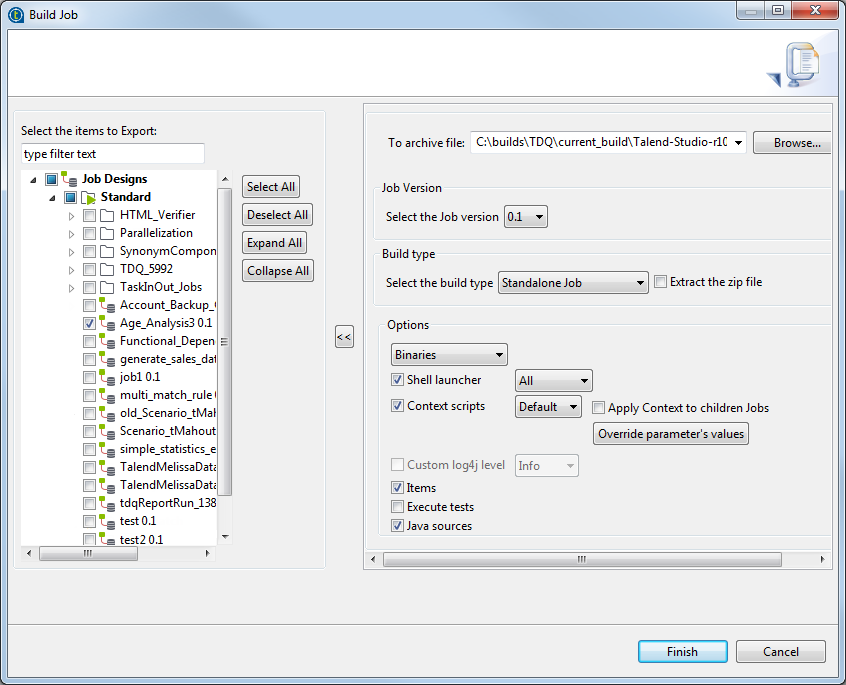Click the test 0.1 job icon
846x685 pixels.
107,521
